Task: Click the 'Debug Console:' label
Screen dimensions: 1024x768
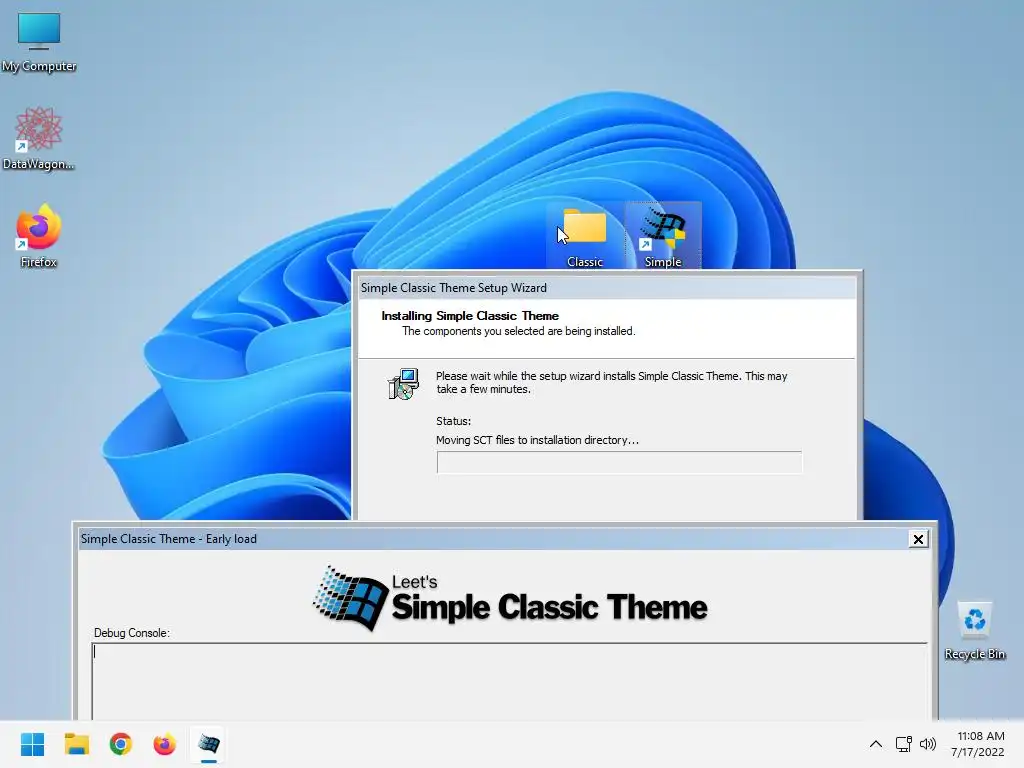Action: click(132, 633)
